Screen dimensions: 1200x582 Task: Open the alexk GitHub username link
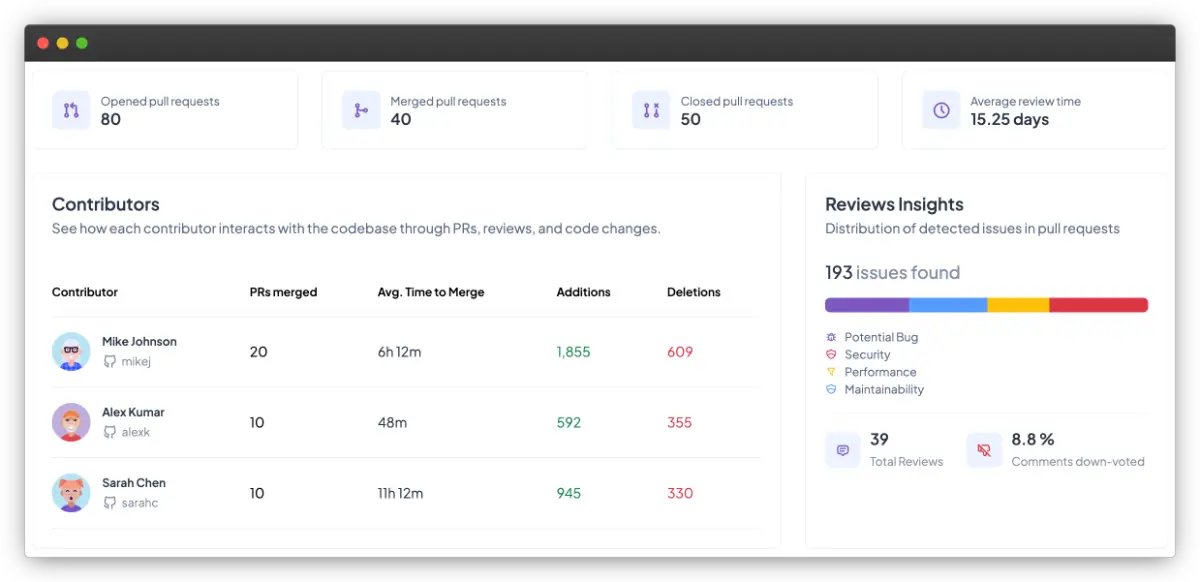[x=135, y=432]
